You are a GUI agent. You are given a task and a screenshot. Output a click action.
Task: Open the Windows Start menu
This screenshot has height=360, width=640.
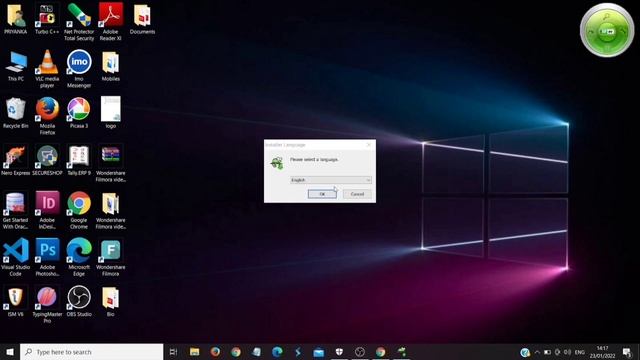click(x=10, y=352)
